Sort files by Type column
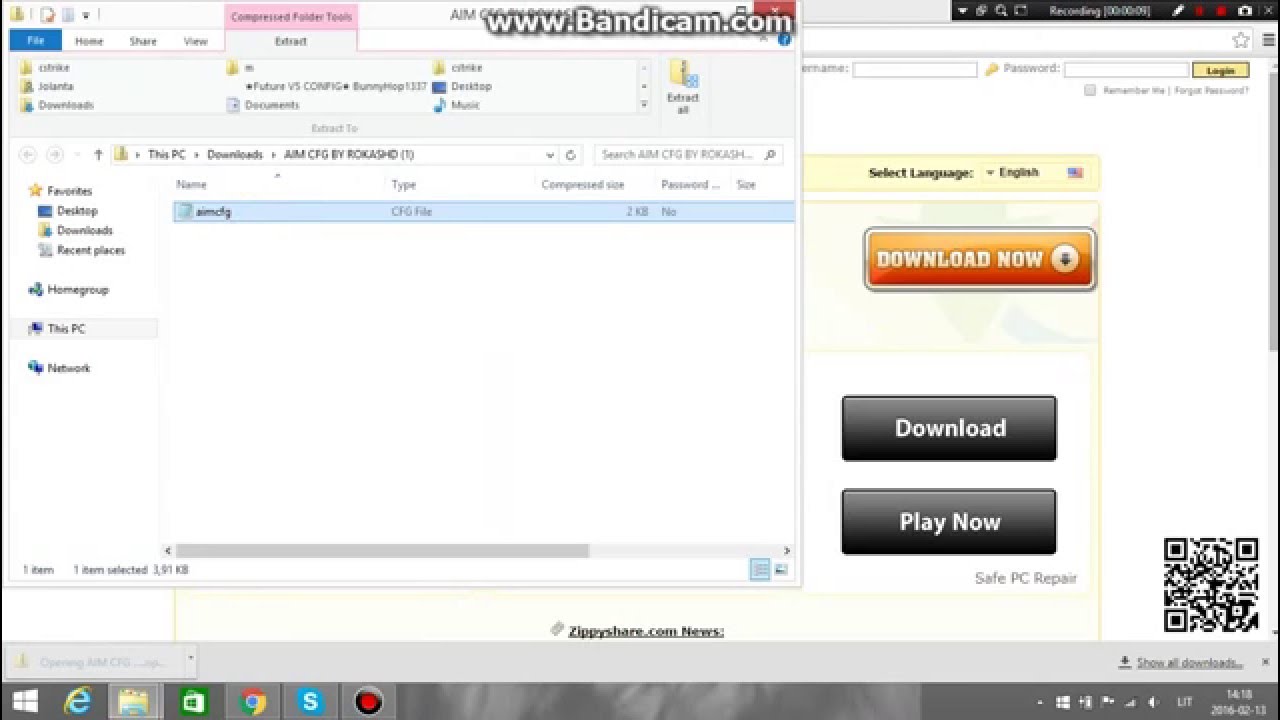The height and width of the screenshot is (720, 1280). 403,185
